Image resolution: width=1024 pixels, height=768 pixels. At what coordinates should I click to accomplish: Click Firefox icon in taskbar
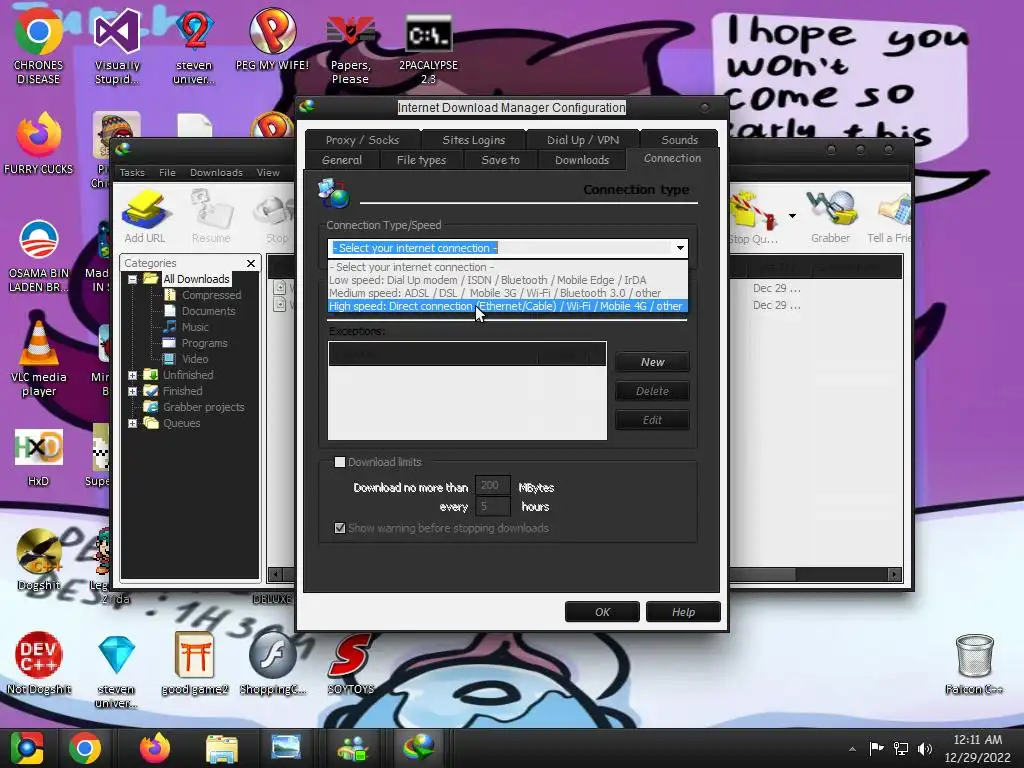click(155, 748)
